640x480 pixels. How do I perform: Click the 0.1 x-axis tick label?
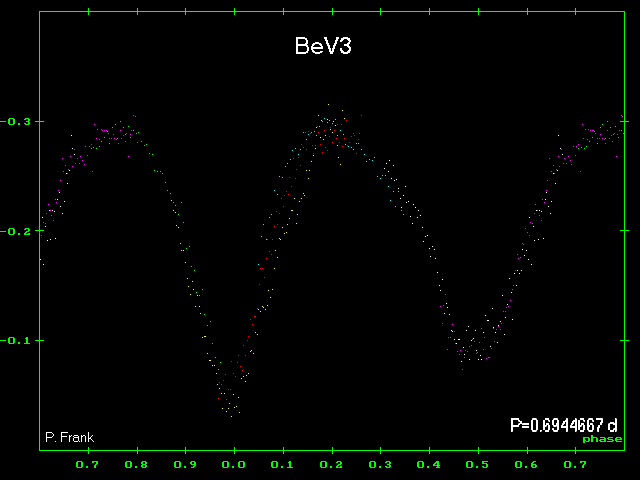pos(283,465)
